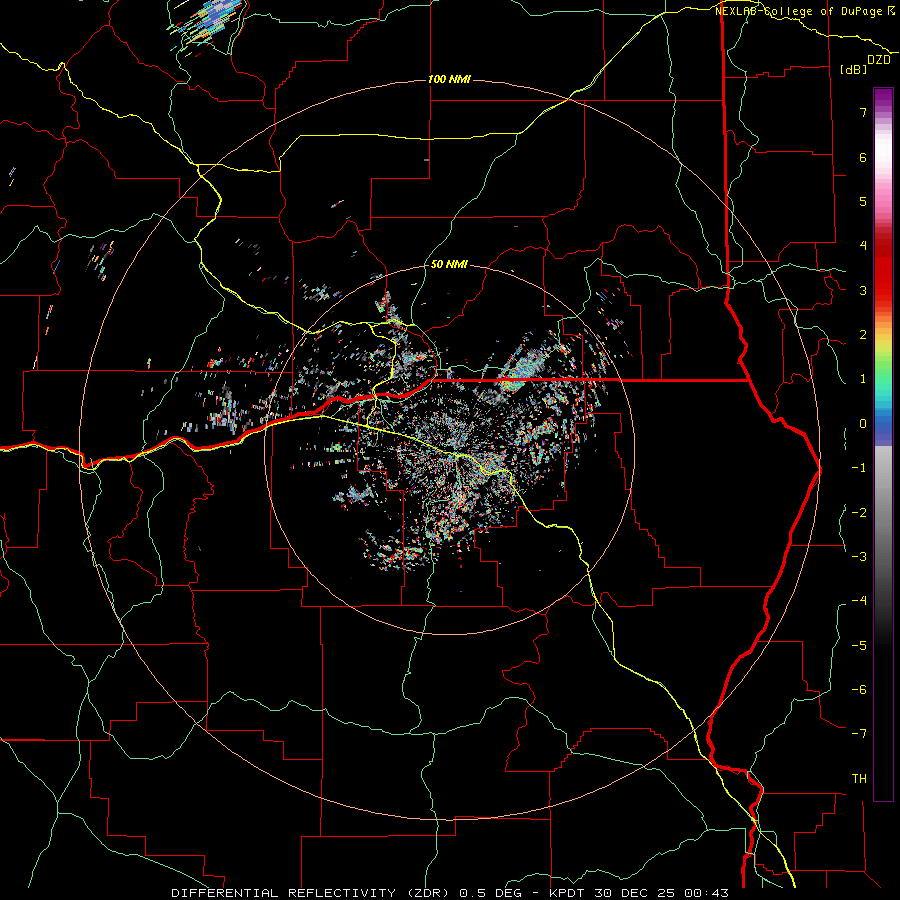The height and width of the screenshot is (900, 900).
Task: Click 'DIFFERENTIAL REFLECTIVITY (ZDR)' product title
Action: click(312, 893)
